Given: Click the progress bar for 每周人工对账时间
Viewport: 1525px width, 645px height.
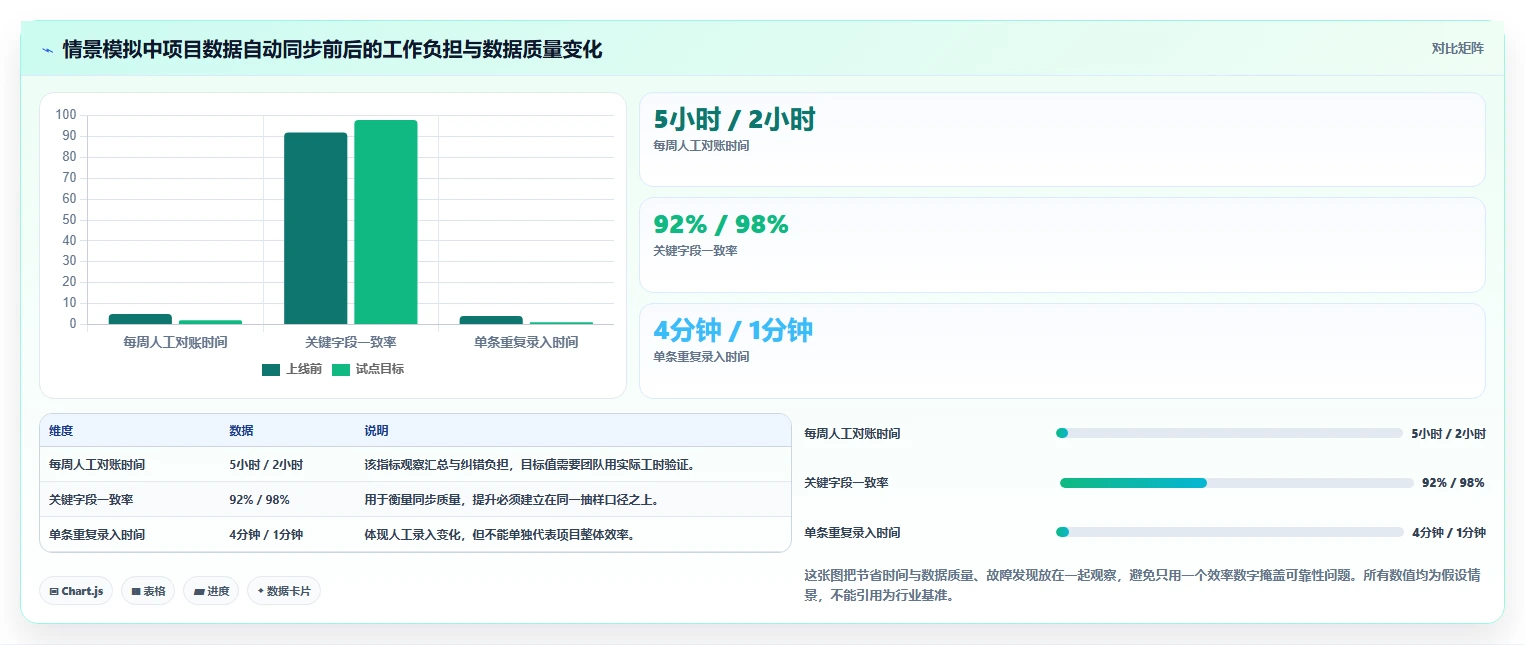Looking at the screenshot, I should [x=1229, y=433].
